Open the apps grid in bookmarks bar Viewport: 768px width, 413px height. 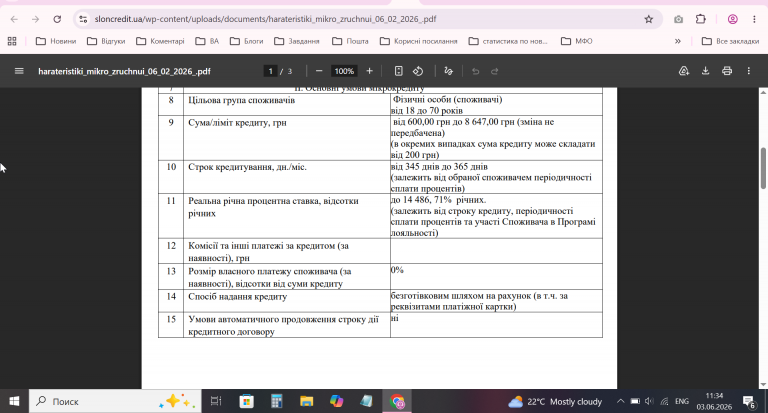point(12,41)
